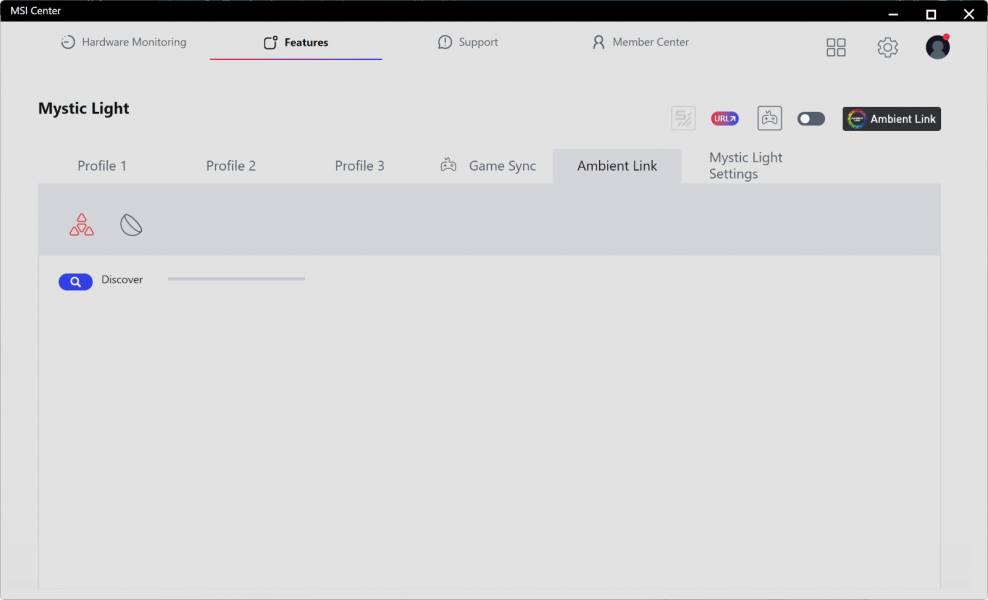The width and height of the screenshot is (988, 600).
Task: Switch to the Profile 2 tab
Action: (231, 166)
